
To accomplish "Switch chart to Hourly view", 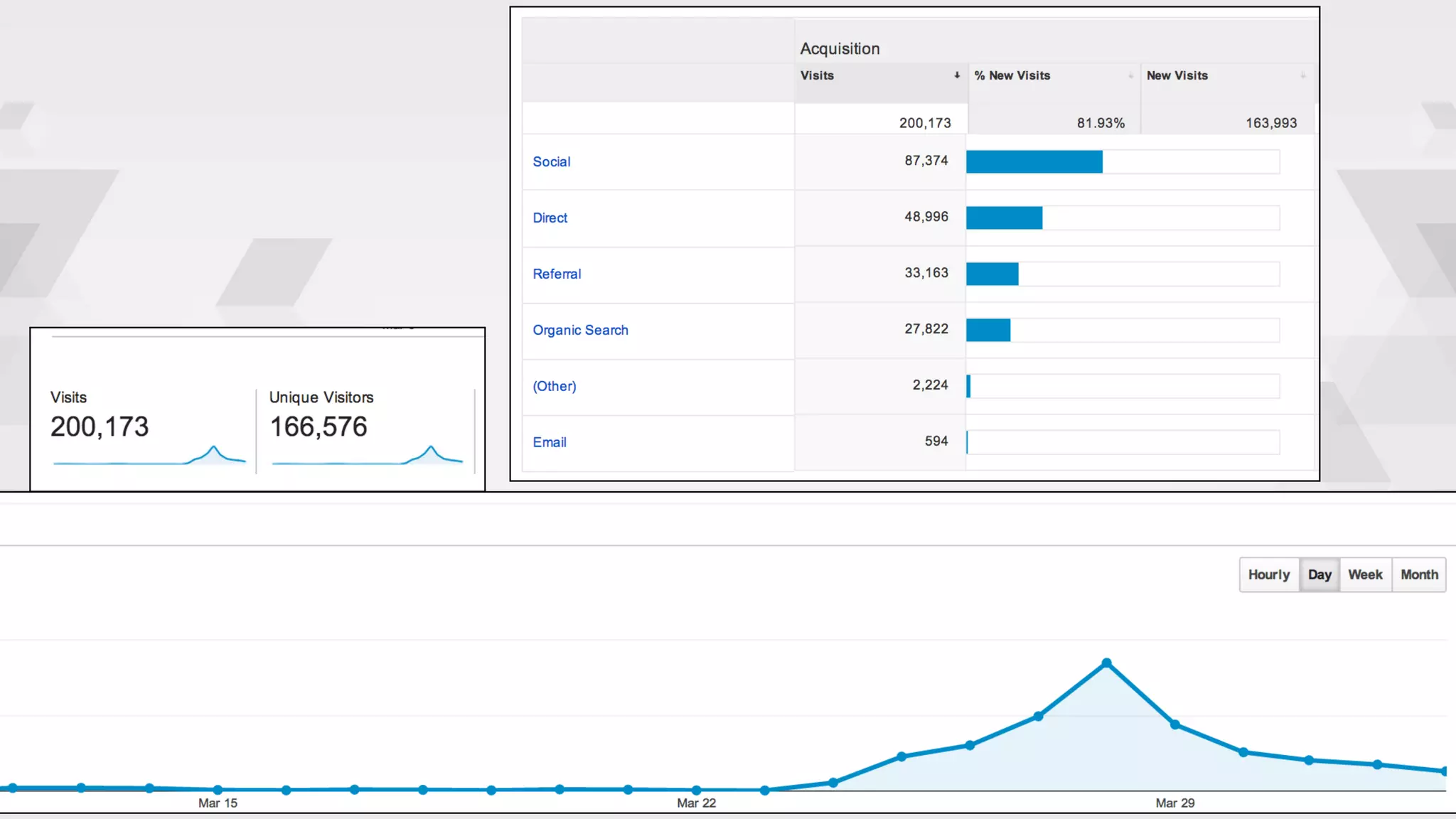I will (x=1268, y=574).
